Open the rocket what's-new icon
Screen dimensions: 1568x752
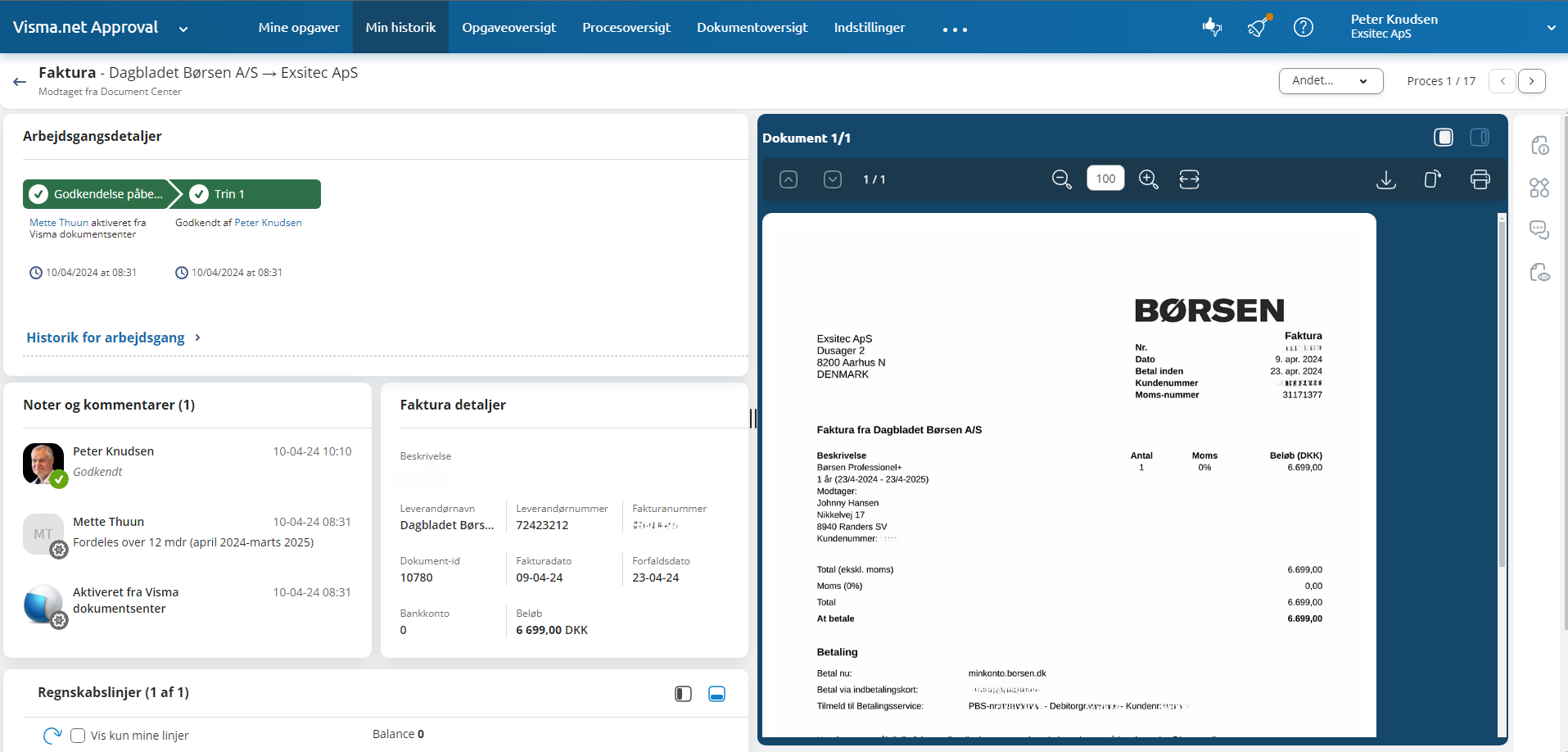pos(1258,27)
